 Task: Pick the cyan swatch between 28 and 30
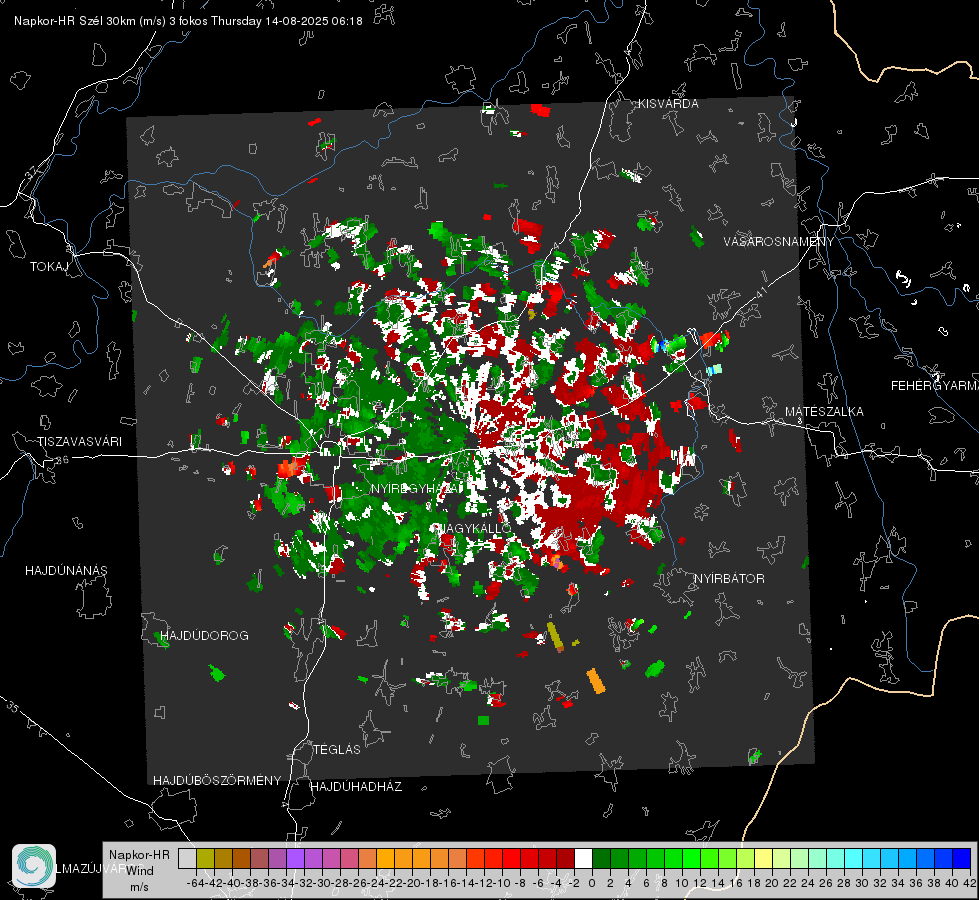click(x=853, y=858)
